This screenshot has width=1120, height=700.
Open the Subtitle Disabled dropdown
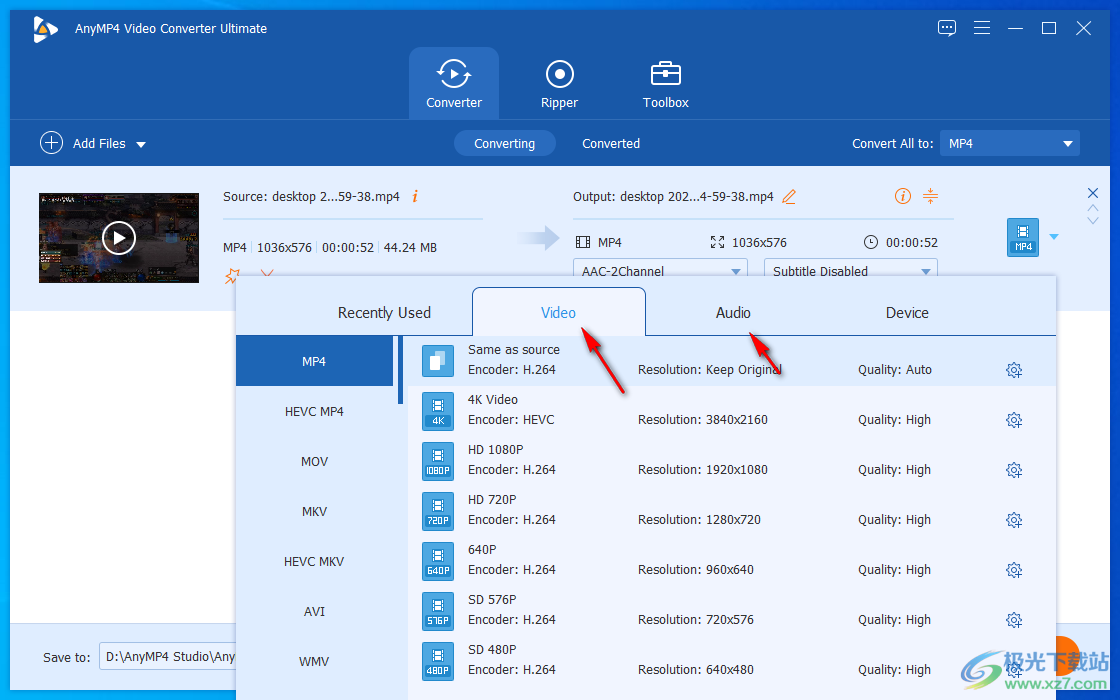(851, 269)
